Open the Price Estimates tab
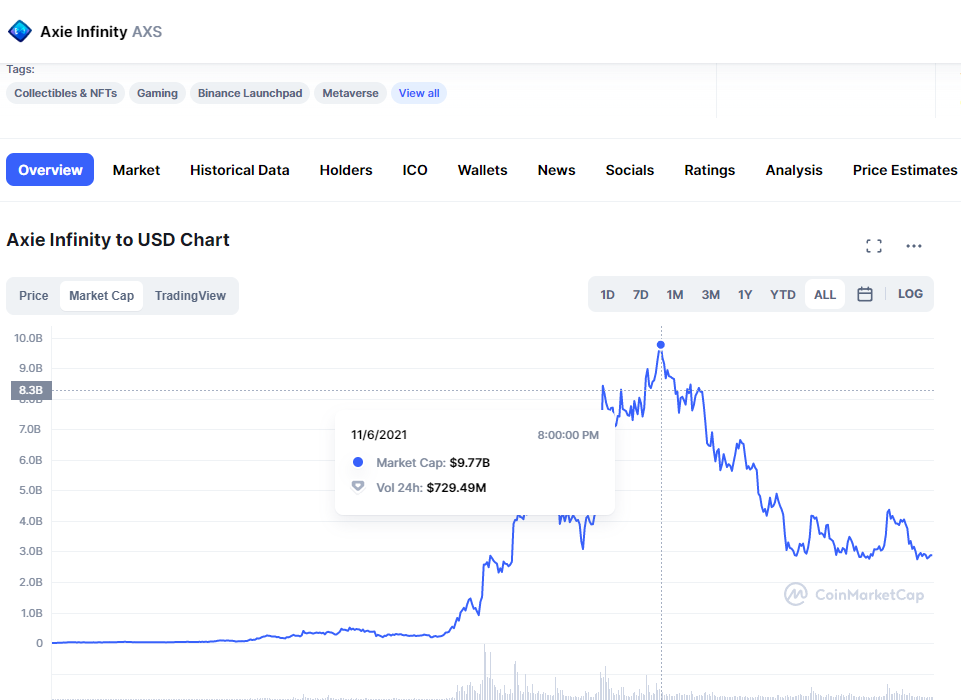The width and height of the screenshot is (961, 700). tap(905, 170)
